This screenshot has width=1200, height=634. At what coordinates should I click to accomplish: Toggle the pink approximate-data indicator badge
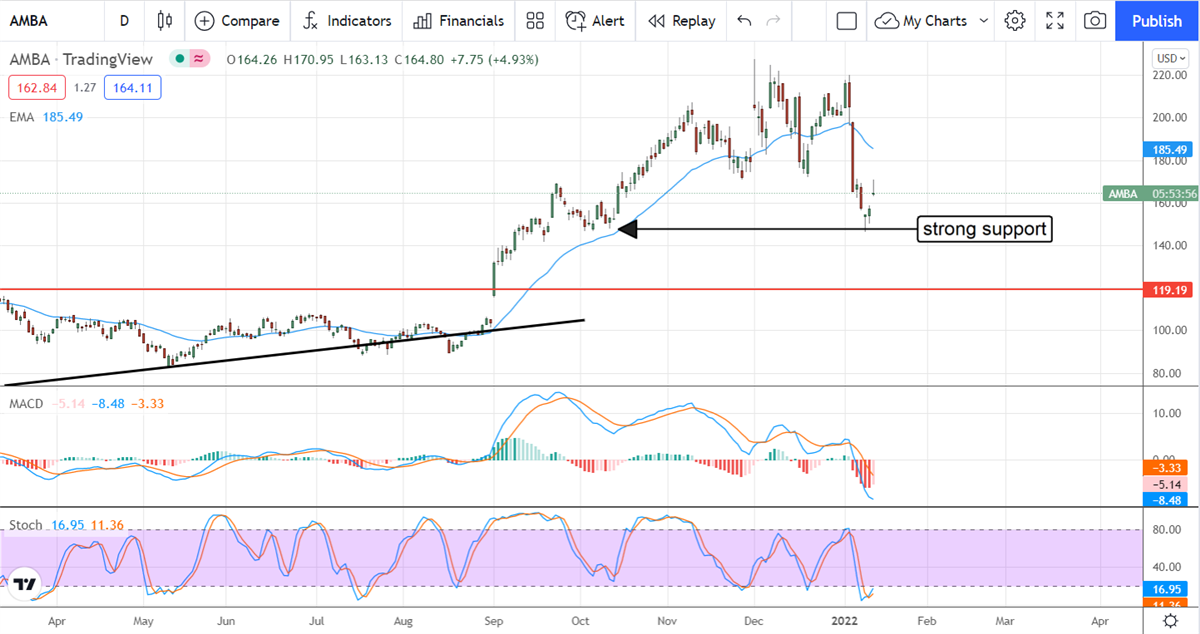coord(199,59)
